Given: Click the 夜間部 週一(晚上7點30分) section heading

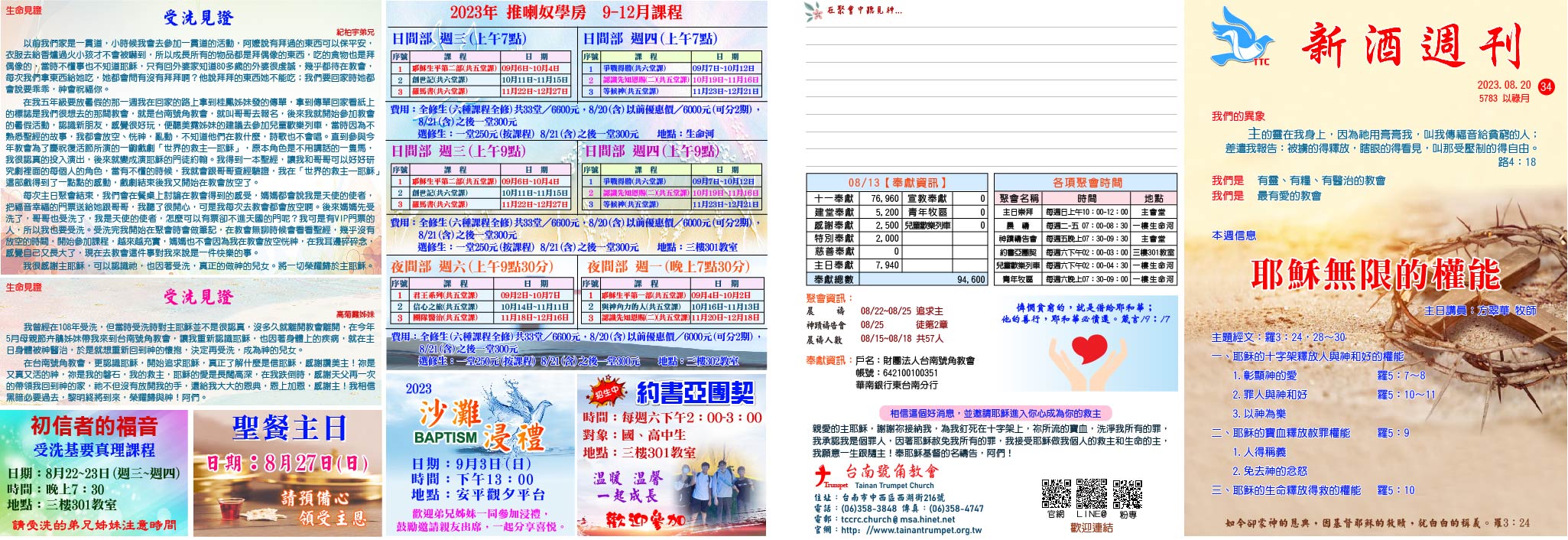Looking at the screenshot, I should [x=669, y=266].
